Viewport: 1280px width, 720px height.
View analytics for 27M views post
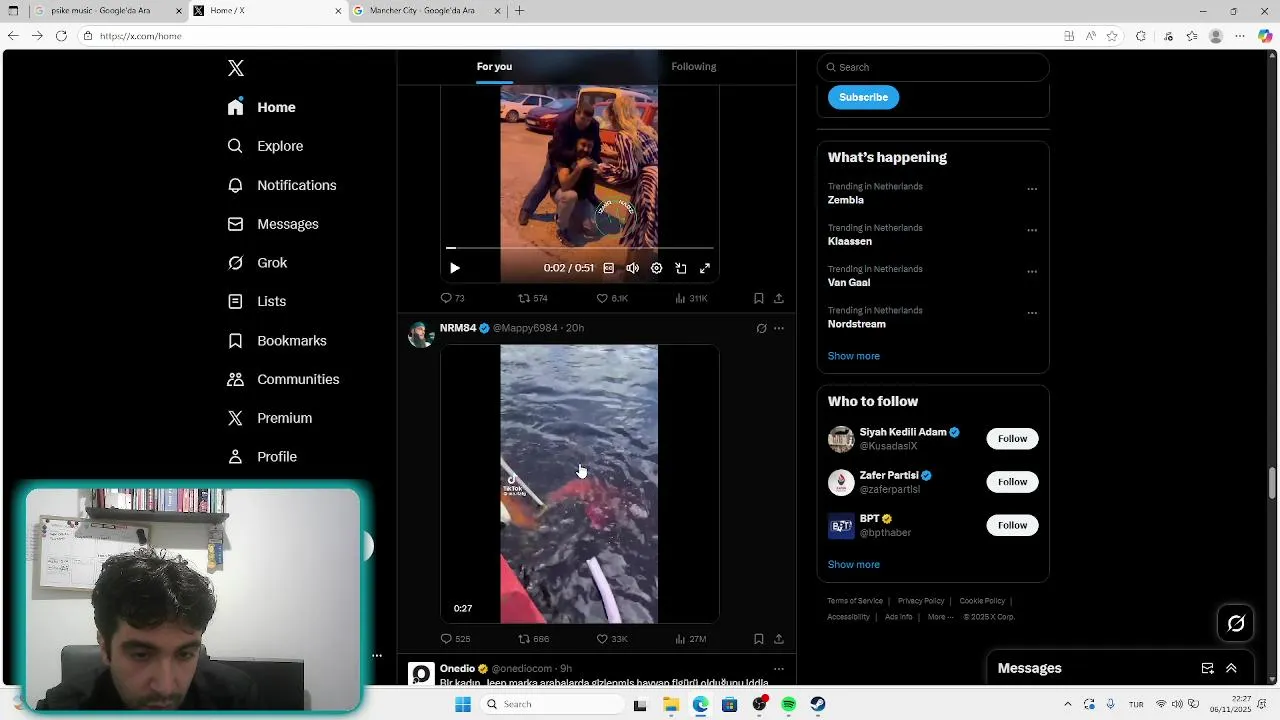(691, 639)
